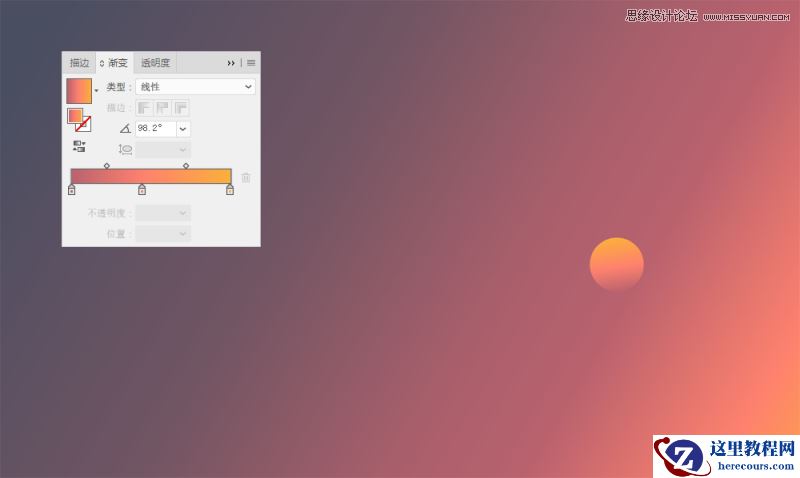This screenshot has width=800, height=478.
Task: Choose second stroke gradient option (along stroke)
Action: [x=163, y=108]
